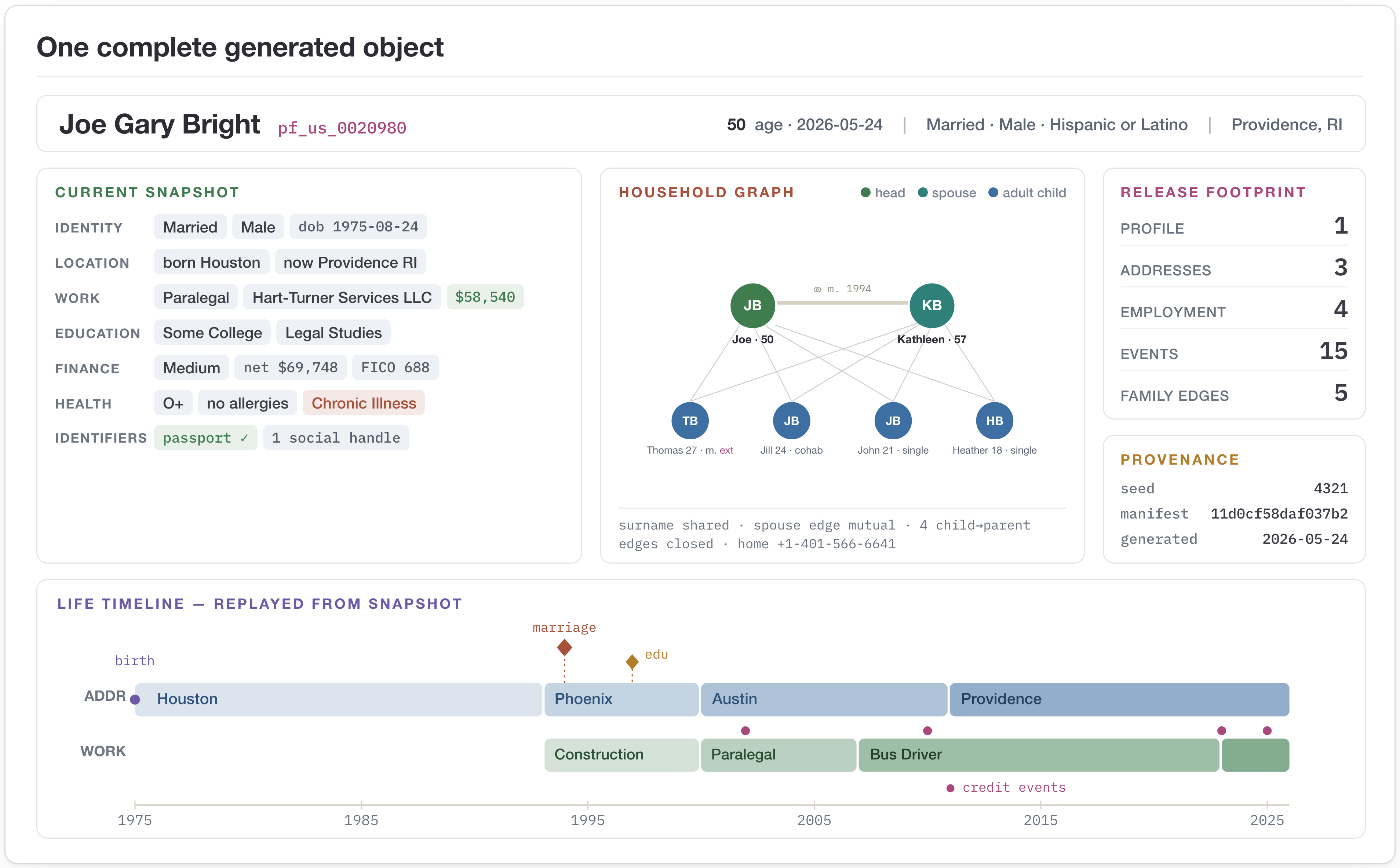1400x868 pixels.
Task: Click the Bus Driver work segment
Action: [x=1038, y=755]
